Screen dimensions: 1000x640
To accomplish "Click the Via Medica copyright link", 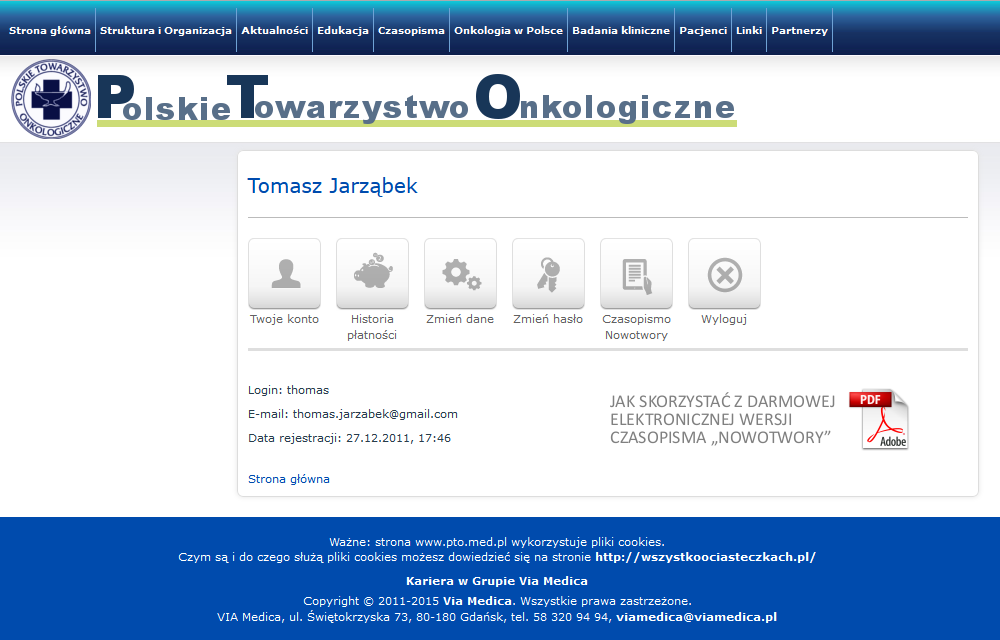I will [477, 600].
